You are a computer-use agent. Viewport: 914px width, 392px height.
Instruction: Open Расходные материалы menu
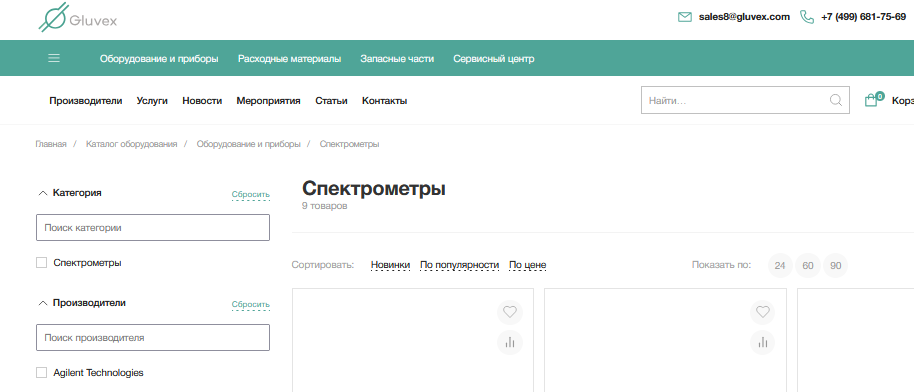290,59
